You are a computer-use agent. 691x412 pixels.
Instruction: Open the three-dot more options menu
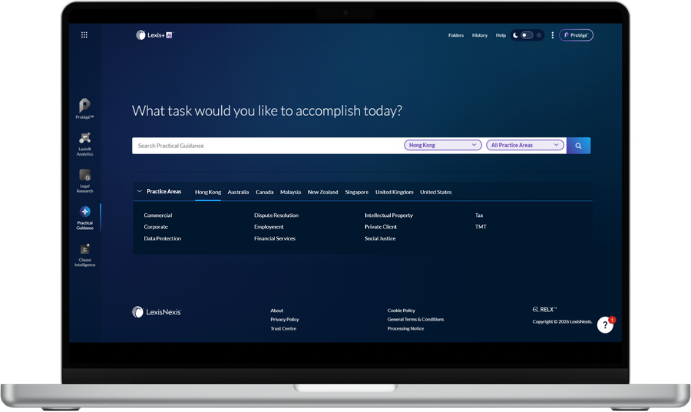[x=552, y=35]
